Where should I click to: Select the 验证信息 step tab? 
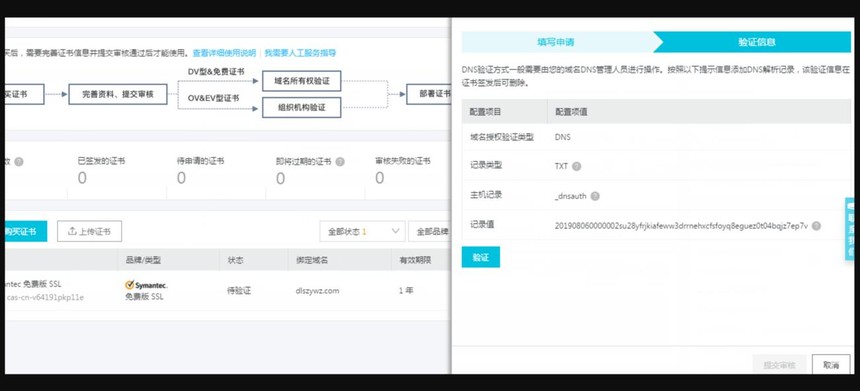tap(756, 42)
